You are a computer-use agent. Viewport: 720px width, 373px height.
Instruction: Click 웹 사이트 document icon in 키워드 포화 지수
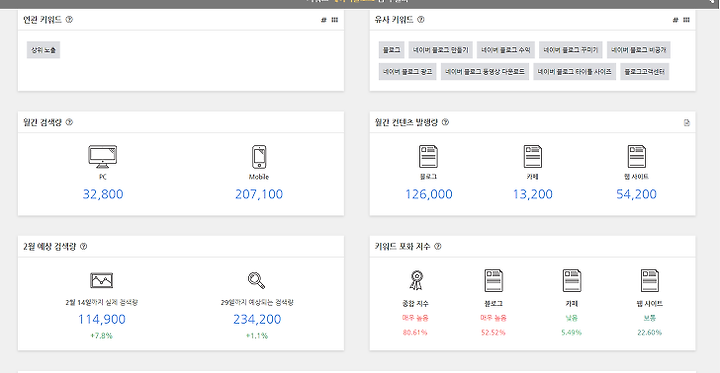[650, 281]
